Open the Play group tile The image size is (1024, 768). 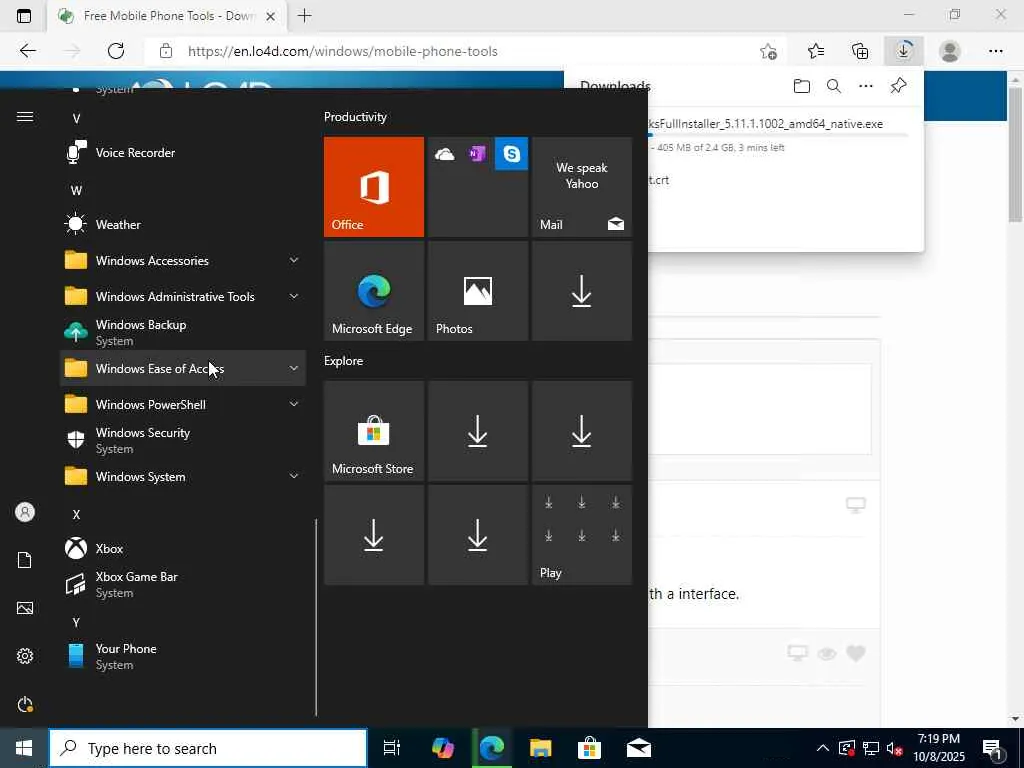(582, 535)
